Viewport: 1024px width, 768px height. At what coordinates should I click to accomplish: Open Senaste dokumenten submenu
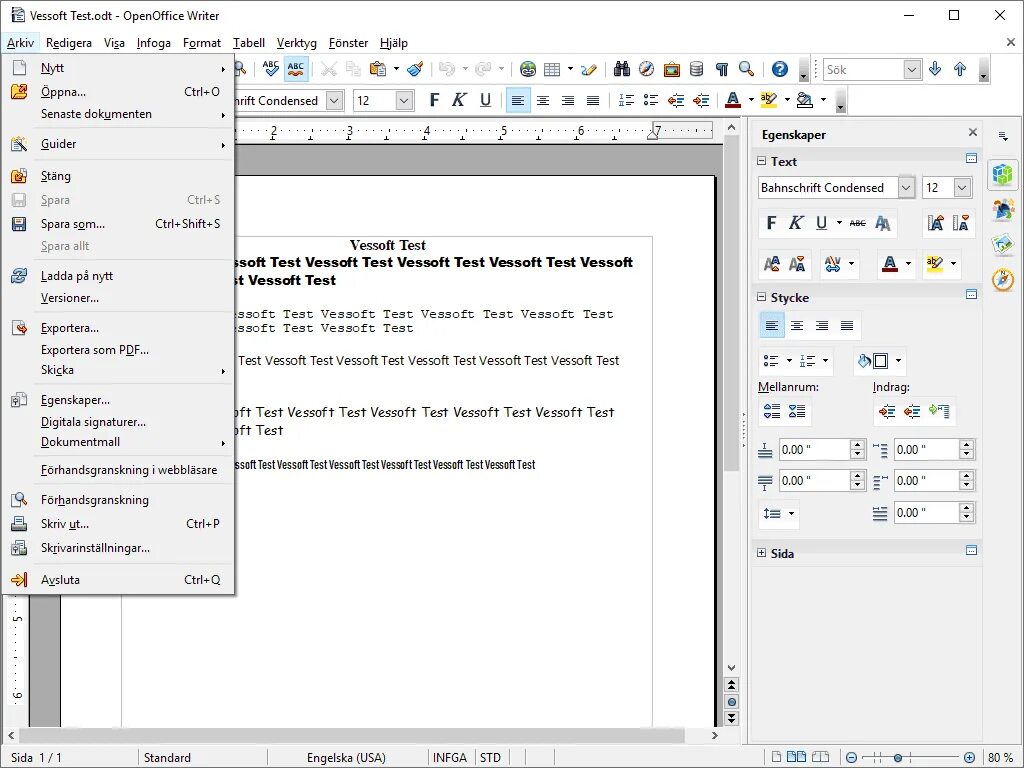pos(118,114)
